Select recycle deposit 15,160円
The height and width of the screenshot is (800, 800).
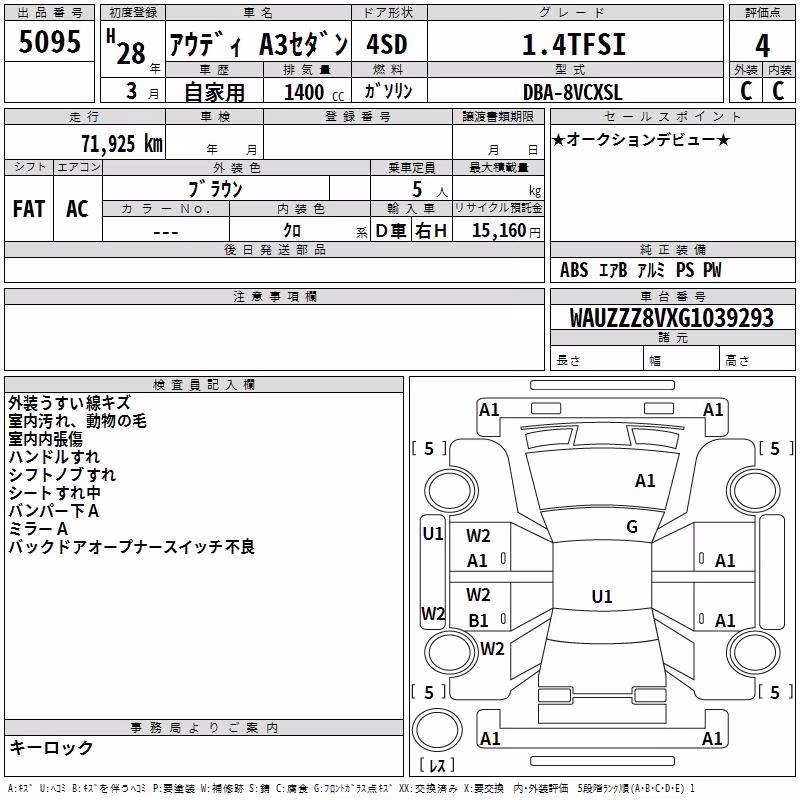pyautogui.click(x=506, y=231)
